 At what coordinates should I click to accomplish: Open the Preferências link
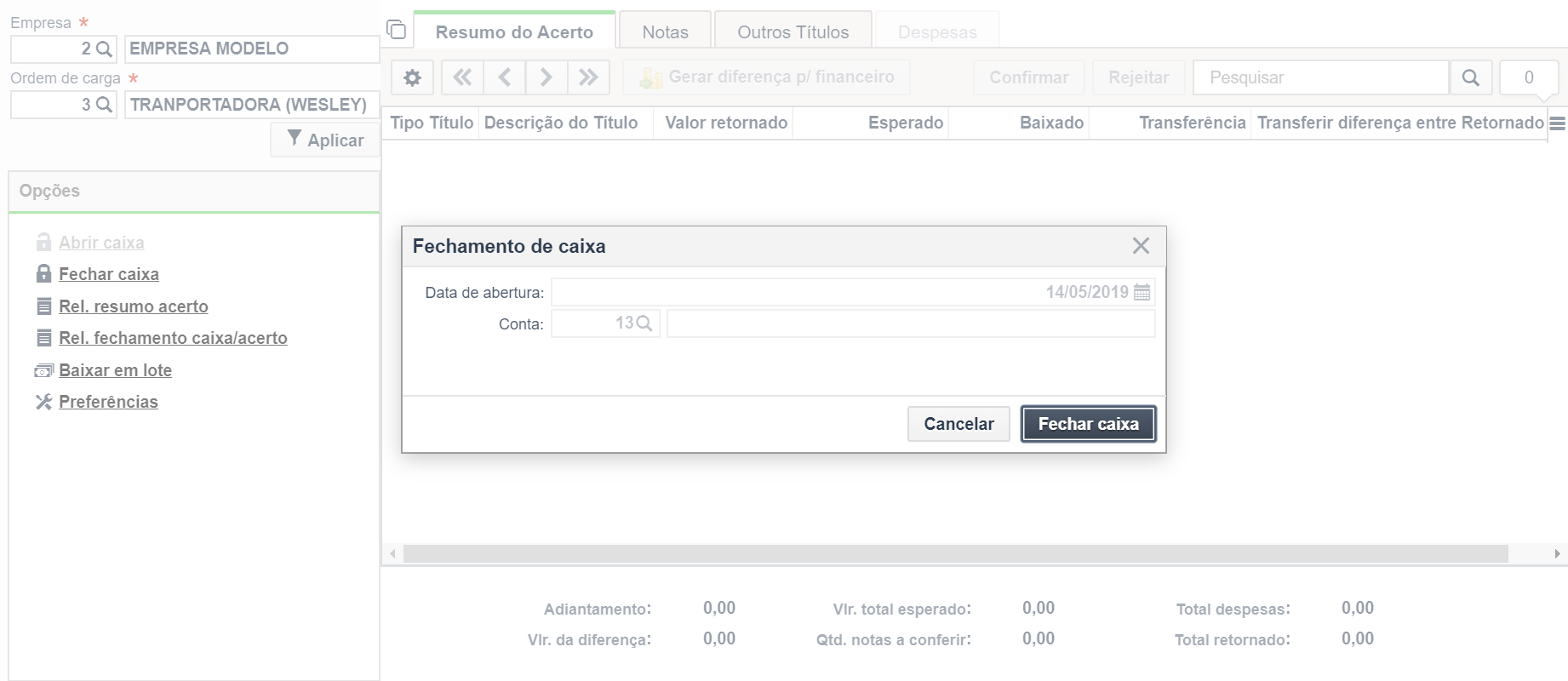108,402
